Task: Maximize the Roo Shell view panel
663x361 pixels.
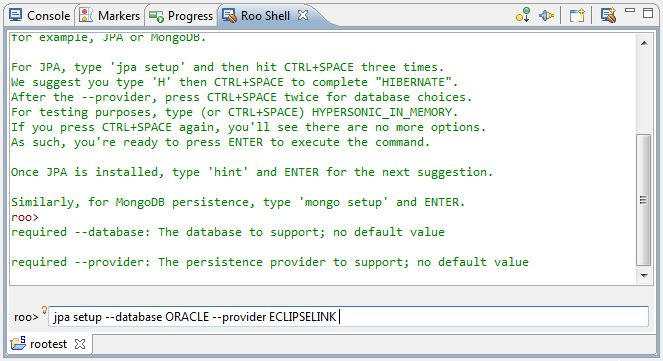Action: point(648,13)
